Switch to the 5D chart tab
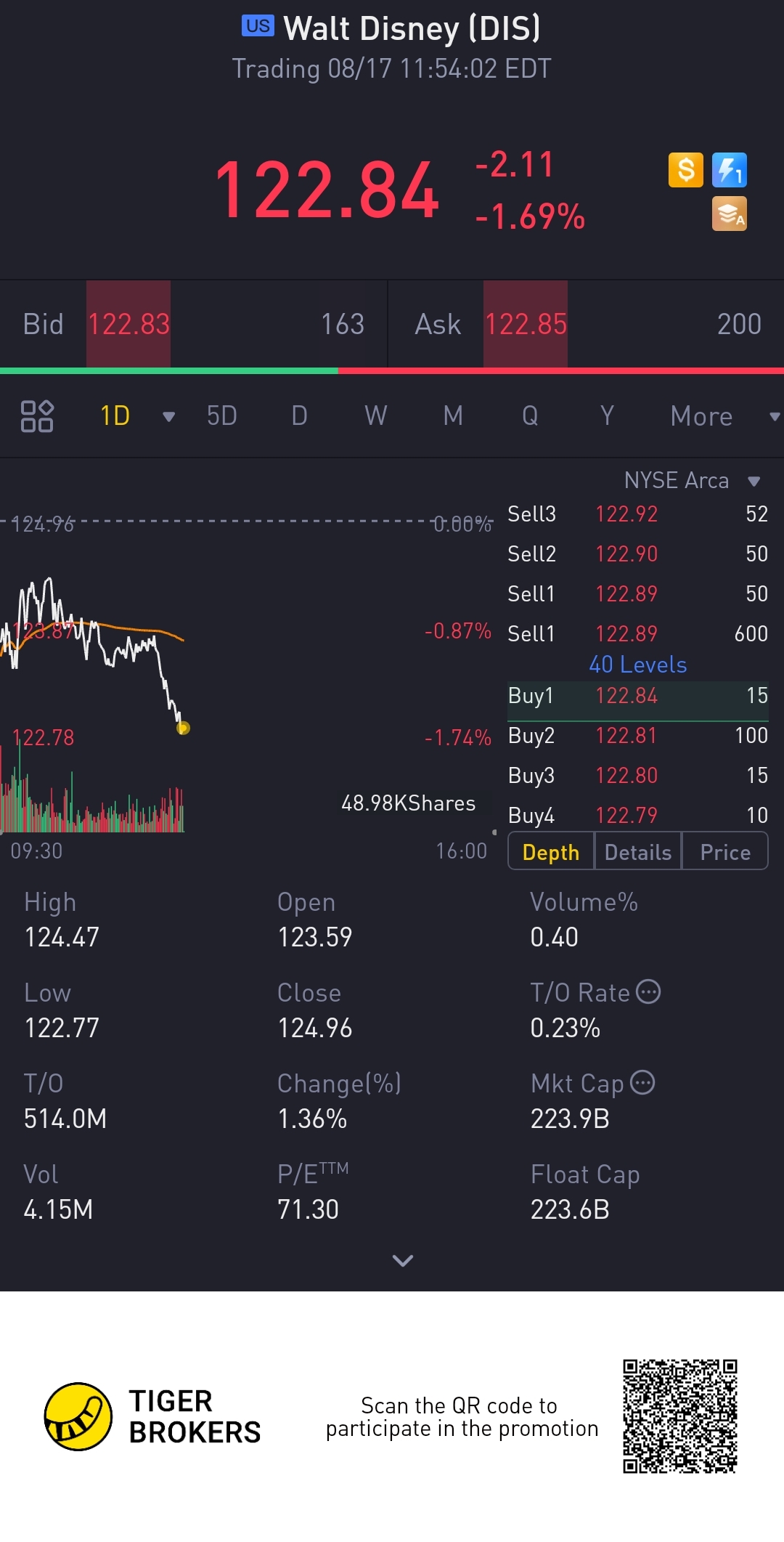Image resolution: width=784 pixels, height=1542 pixels. tap(222, 416)
